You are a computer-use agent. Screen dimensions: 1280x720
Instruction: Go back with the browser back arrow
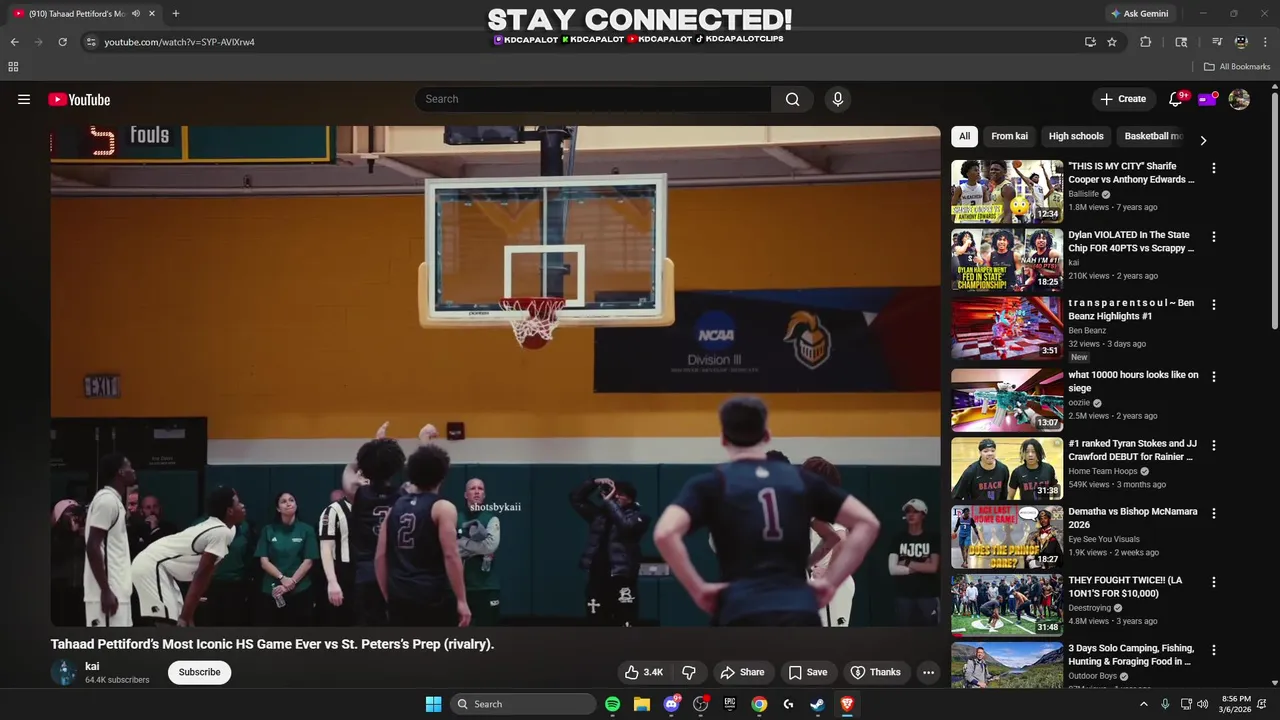14,42
